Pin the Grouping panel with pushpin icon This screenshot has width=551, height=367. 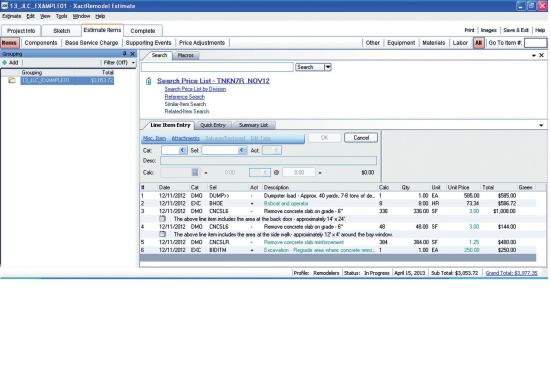coord(124,54)
